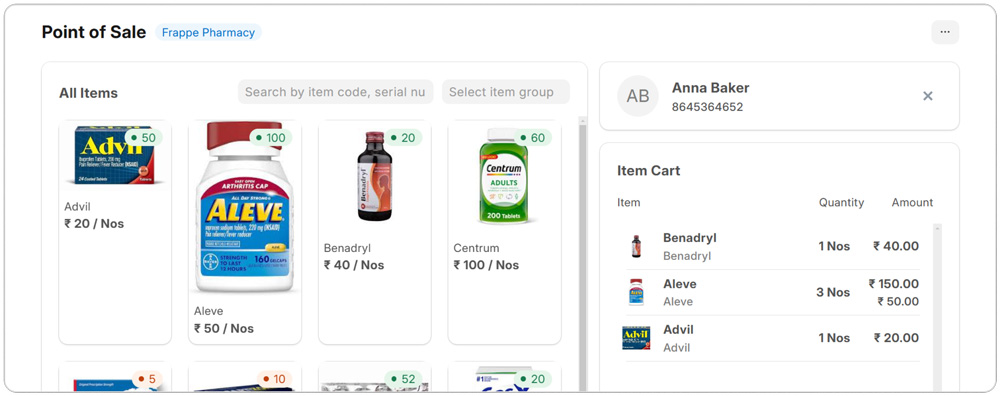
Task: Click the item list vertical scrollbar
Action: coord(582,255)
